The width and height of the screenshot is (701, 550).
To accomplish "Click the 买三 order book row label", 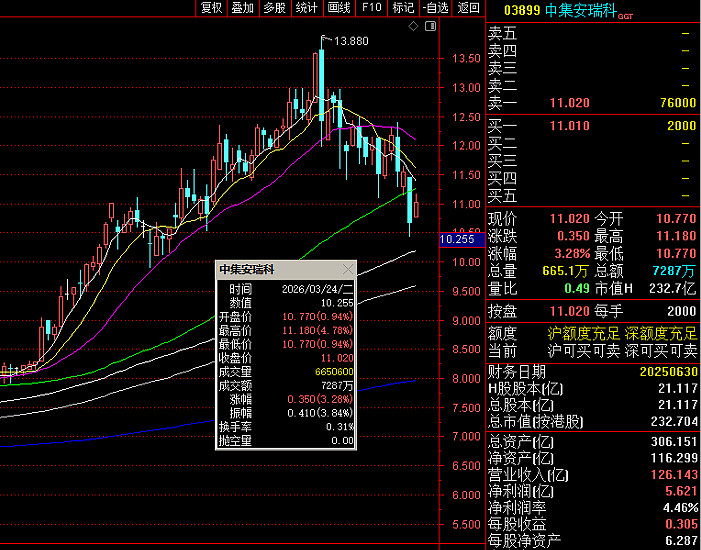I will [502, 161].
